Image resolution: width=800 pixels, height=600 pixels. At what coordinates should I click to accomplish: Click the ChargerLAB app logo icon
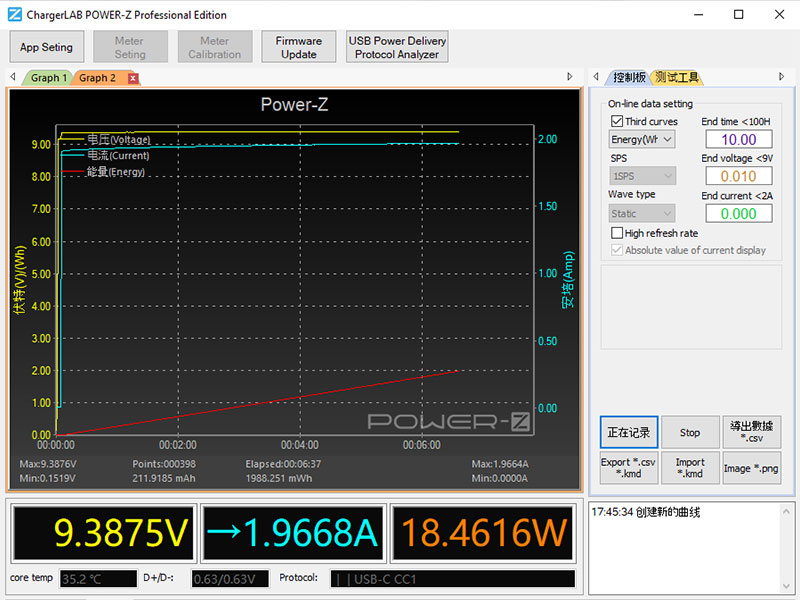pos(14,15)
